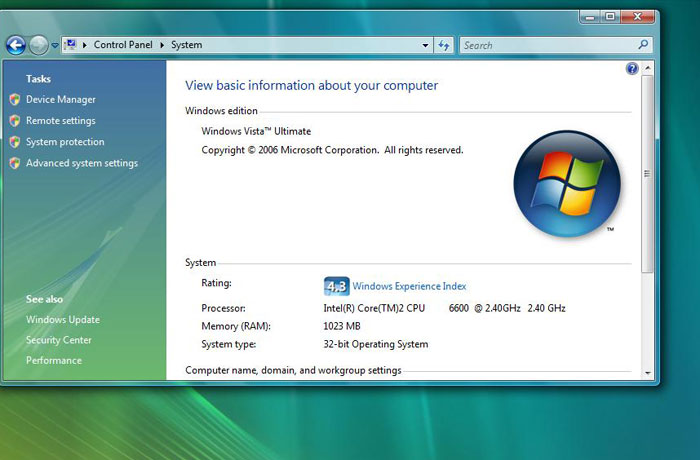Click the 32-bit Operating System value
The width and height of the screenshot is (700, 460).
375,344
